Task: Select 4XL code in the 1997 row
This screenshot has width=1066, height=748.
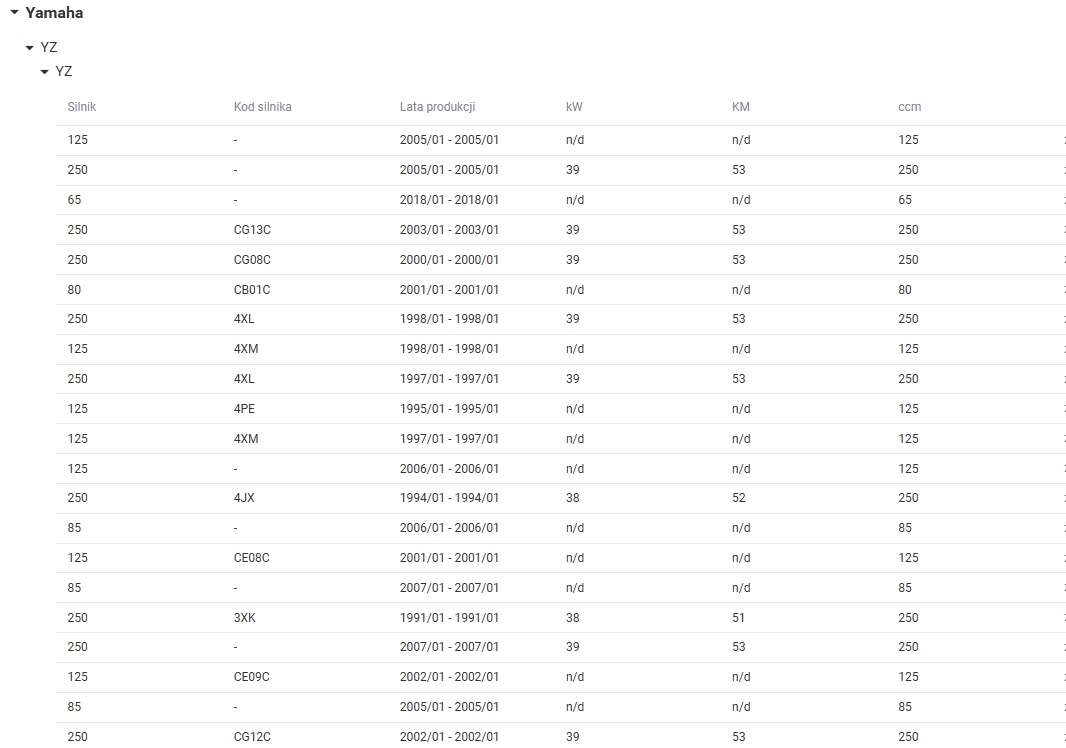Action: pos(244,379)
